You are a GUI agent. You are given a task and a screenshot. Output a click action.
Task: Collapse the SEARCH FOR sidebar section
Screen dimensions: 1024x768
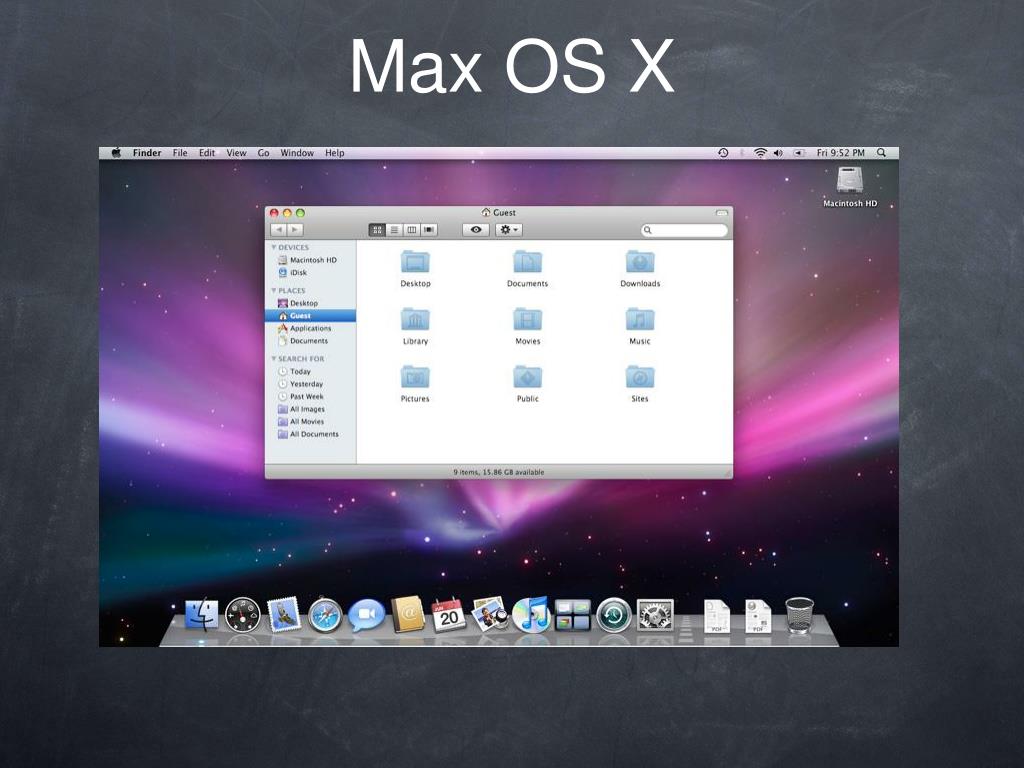274,359
